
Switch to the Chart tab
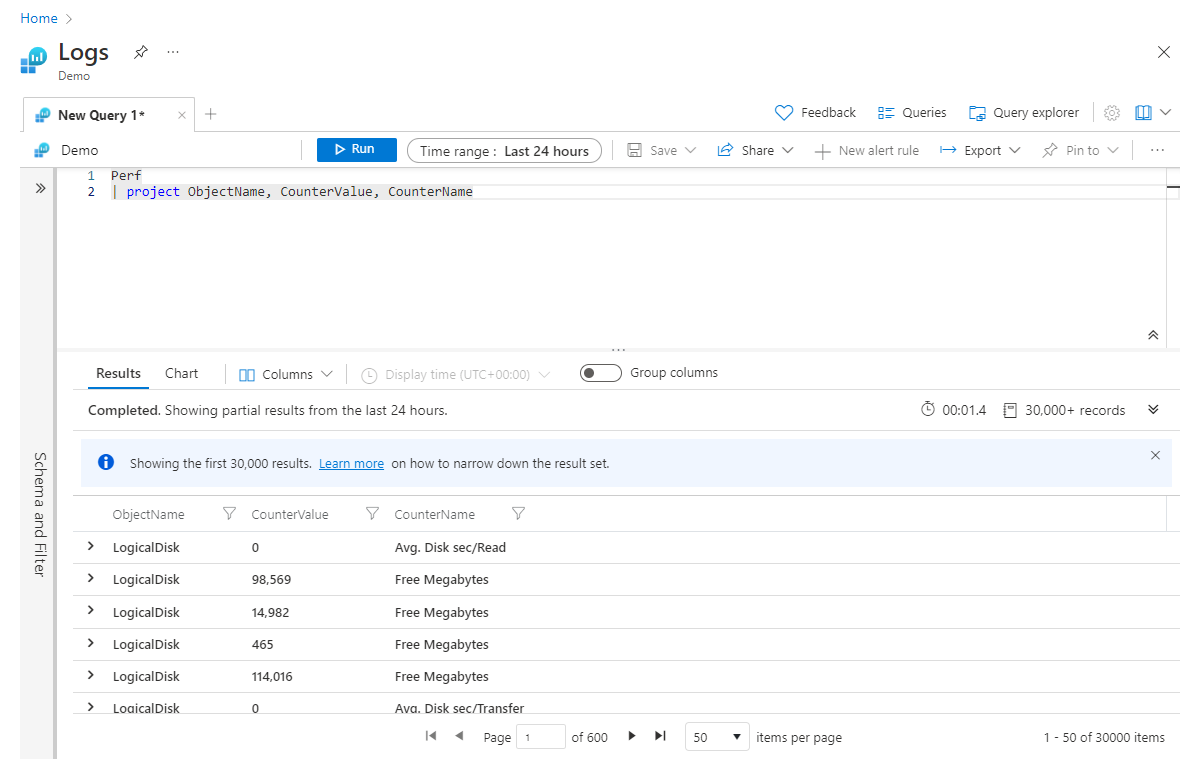[x=182, y=373]
